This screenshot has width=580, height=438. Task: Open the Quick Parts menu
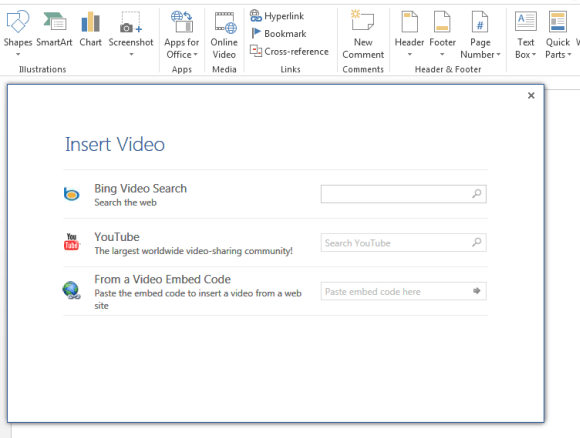(558, 35)
